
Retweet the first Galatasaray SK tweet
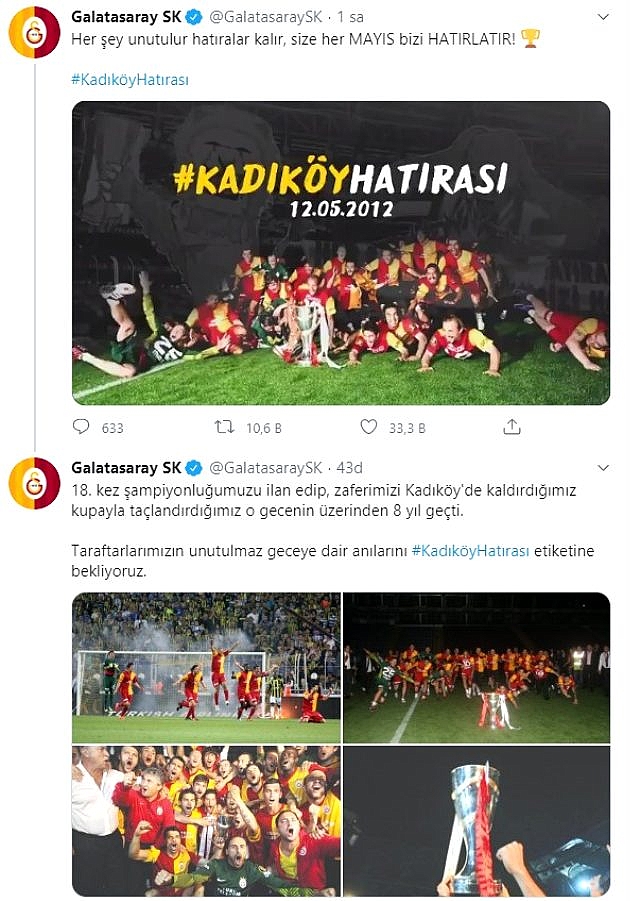click(x=224, y=427)
